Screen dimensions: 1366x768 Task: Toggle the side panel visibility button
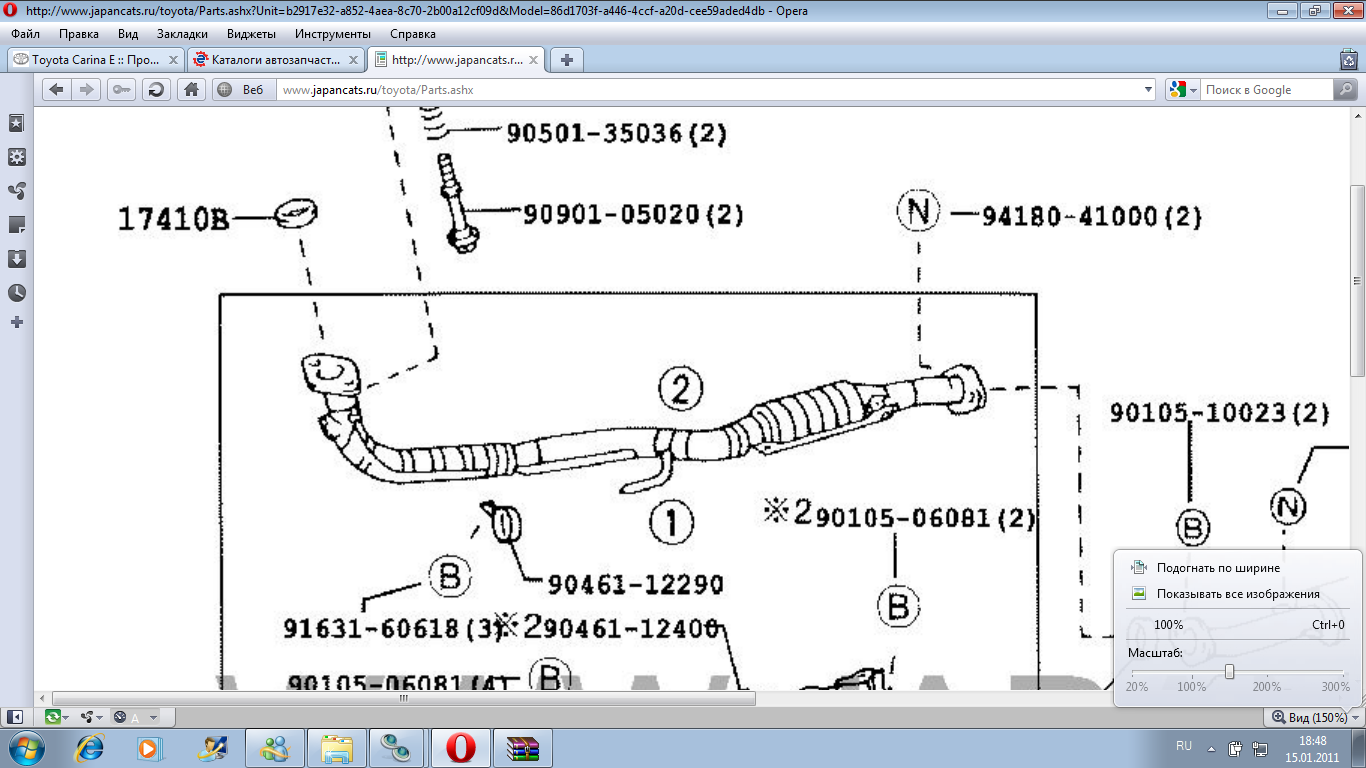click(x=15, y=717)
